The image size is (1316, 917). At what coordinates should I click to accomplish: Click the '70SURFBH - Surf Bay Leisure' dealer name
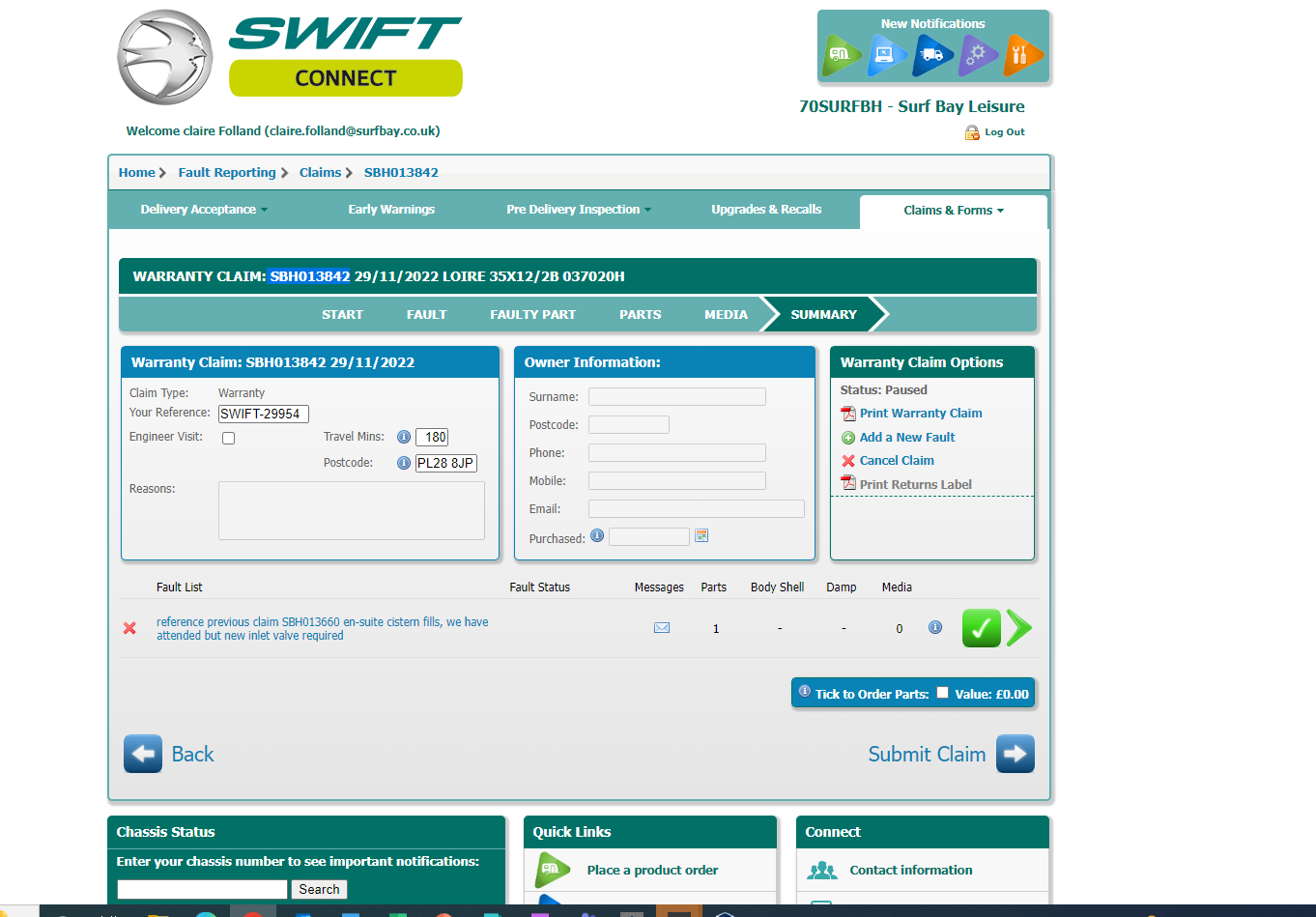[912, 107]
